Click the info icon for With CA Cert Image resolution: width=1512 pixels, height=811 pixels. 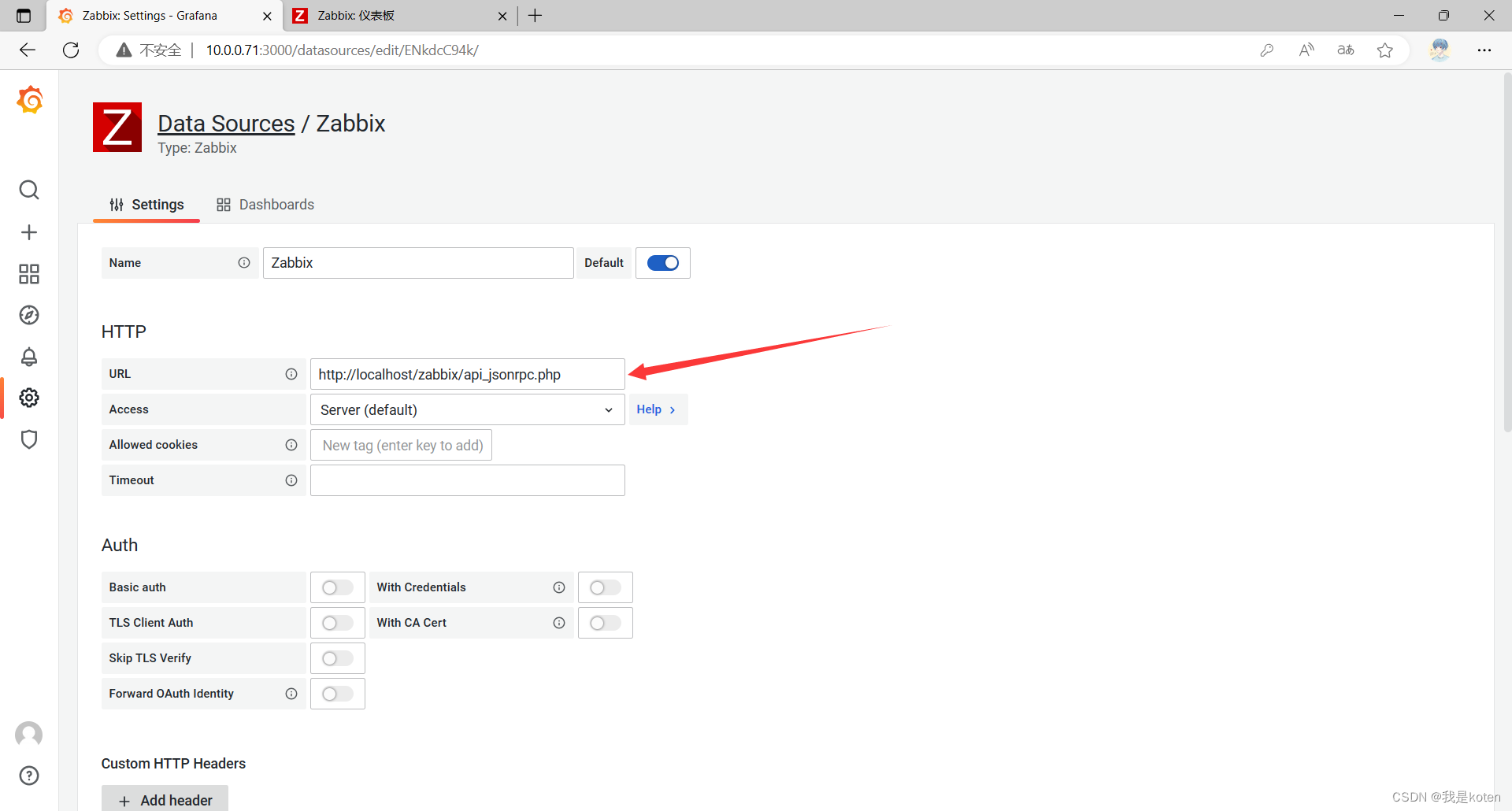[x=559, y=623]
